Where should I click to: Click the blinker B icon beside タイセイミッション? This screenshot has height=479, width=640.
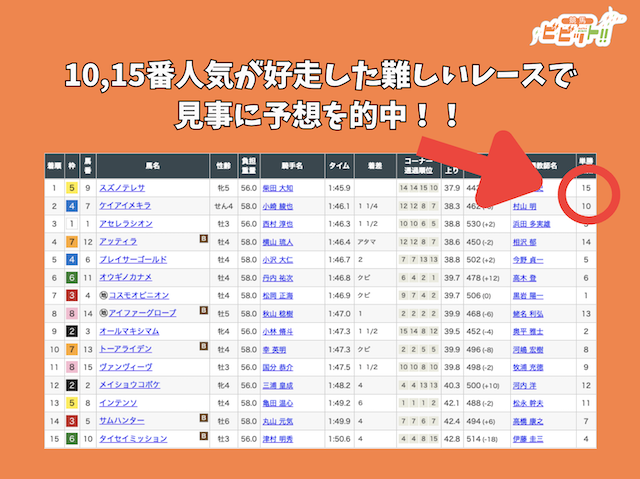pos(204,436)
